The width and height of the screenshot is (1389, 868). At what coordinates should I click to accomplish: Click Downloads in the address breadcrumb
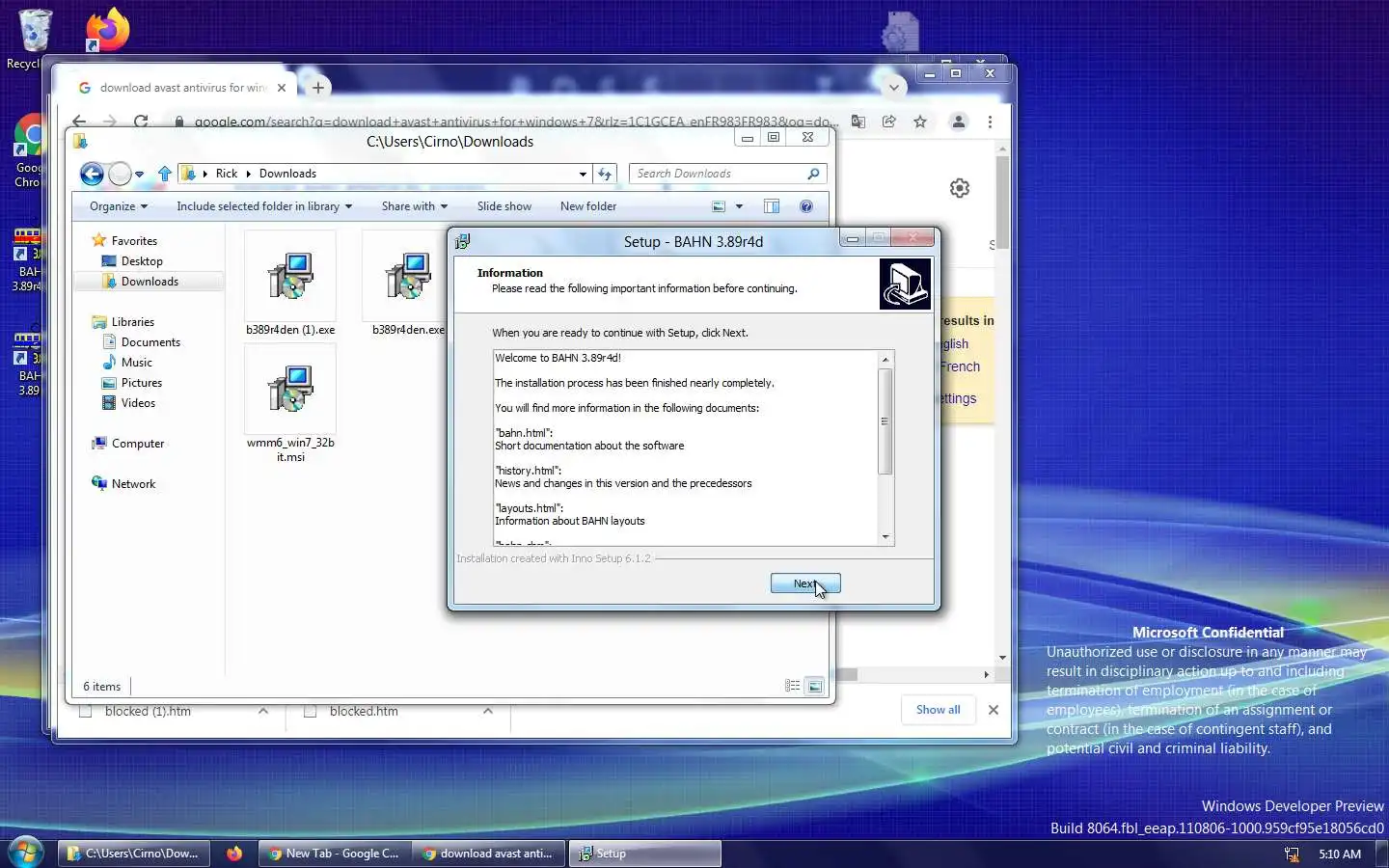287,174
